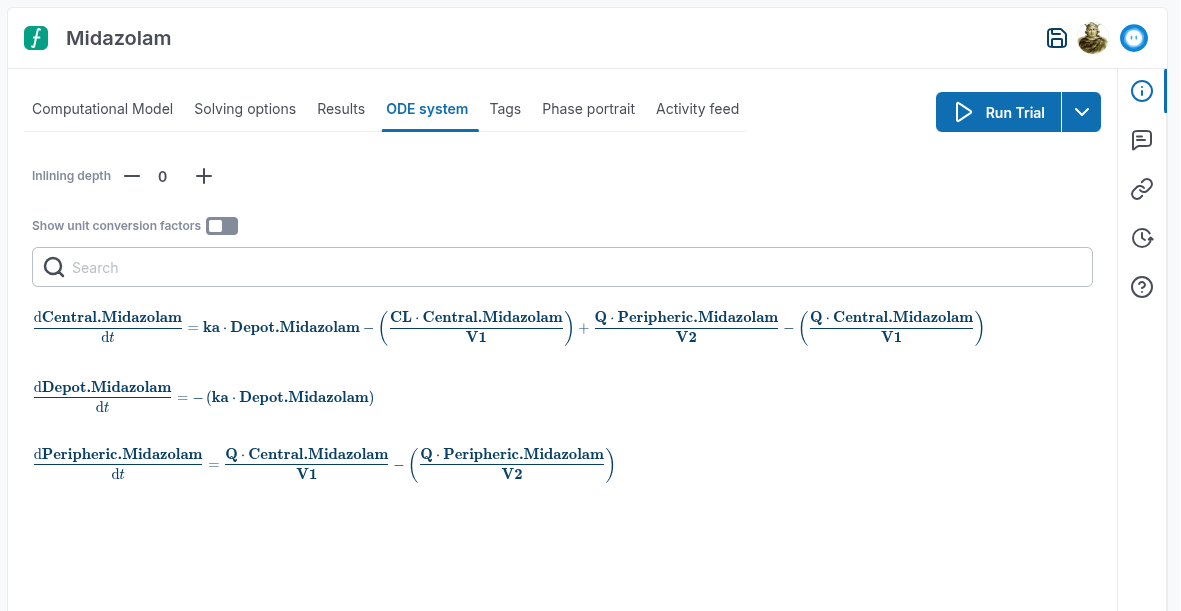The width and height of the screenshot is (1181, 611).
Task: Click the CL · Central.Midazolam fraction
Action: point(476,327)
